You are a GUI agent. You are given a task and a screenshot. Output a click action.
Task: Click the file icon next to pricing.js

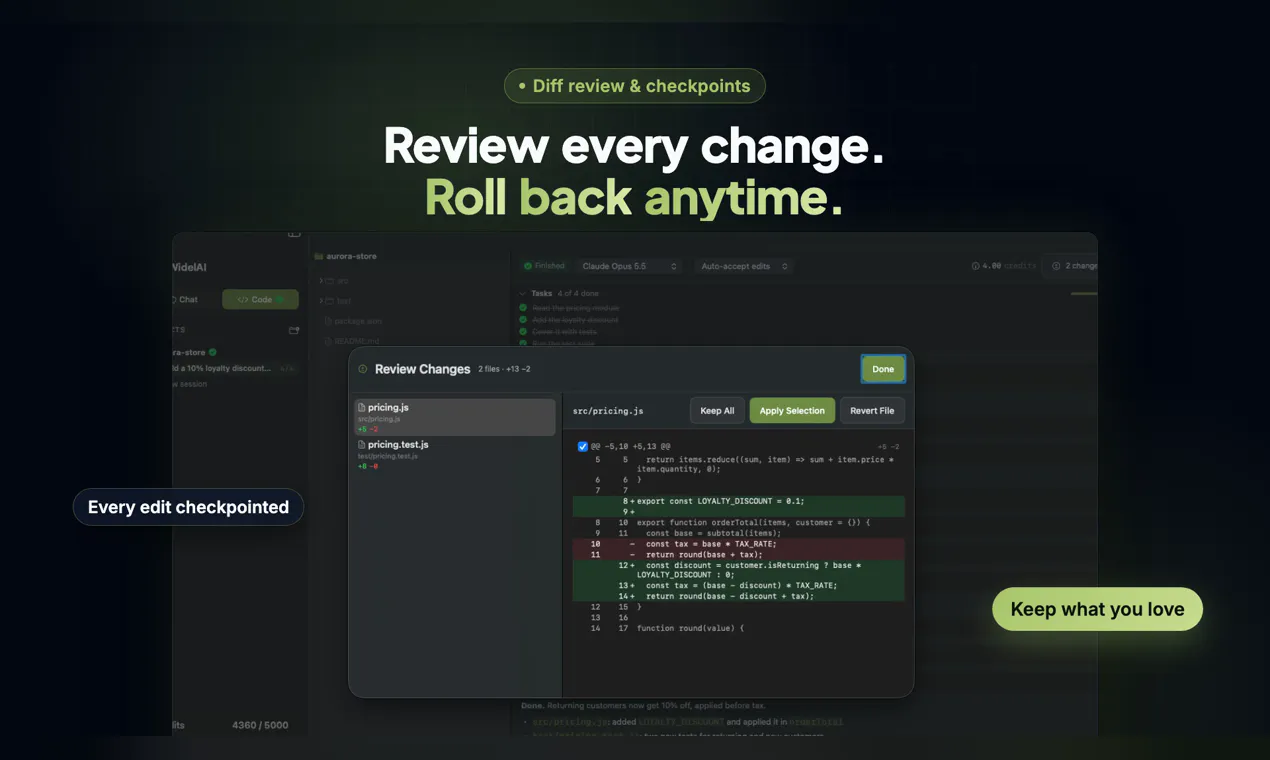click(362, 408)
